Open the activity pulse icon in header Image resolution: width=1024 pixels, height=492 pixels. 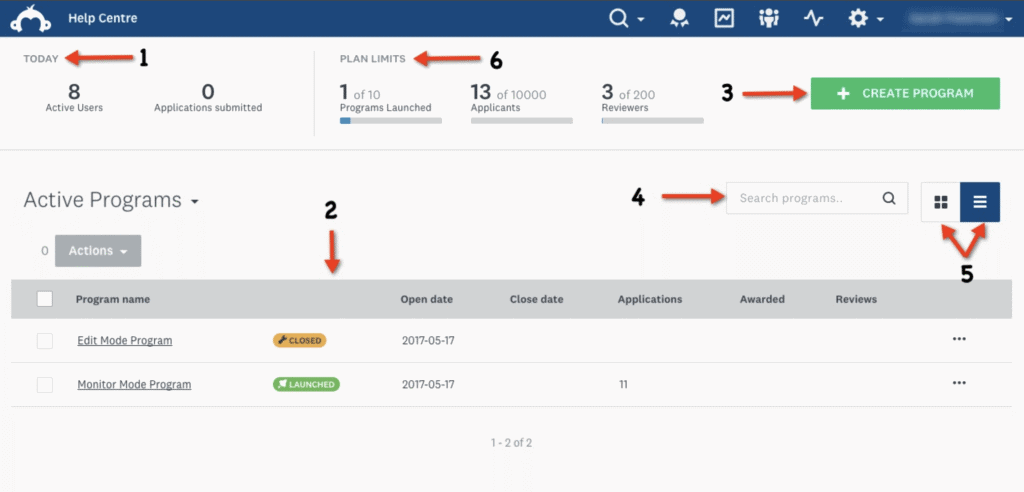coord(813,18)
